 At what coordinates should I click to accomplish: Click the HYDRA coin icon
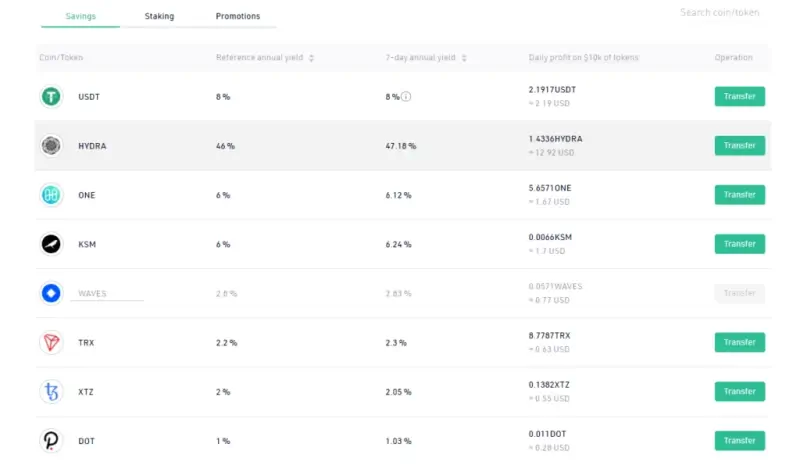coord(51,146)
